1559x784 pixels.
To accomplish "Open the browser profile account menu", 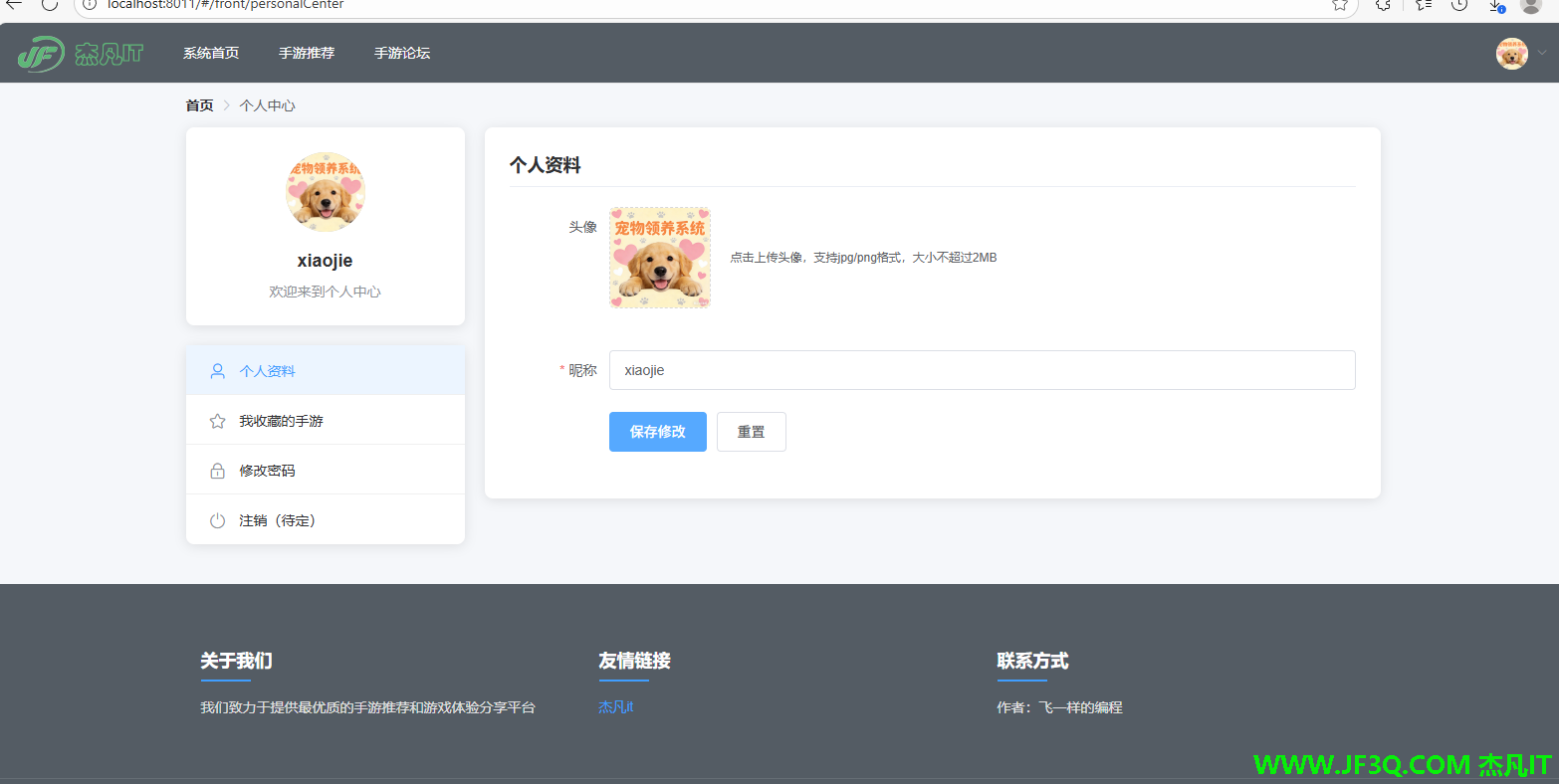I will coord(1530,6).
